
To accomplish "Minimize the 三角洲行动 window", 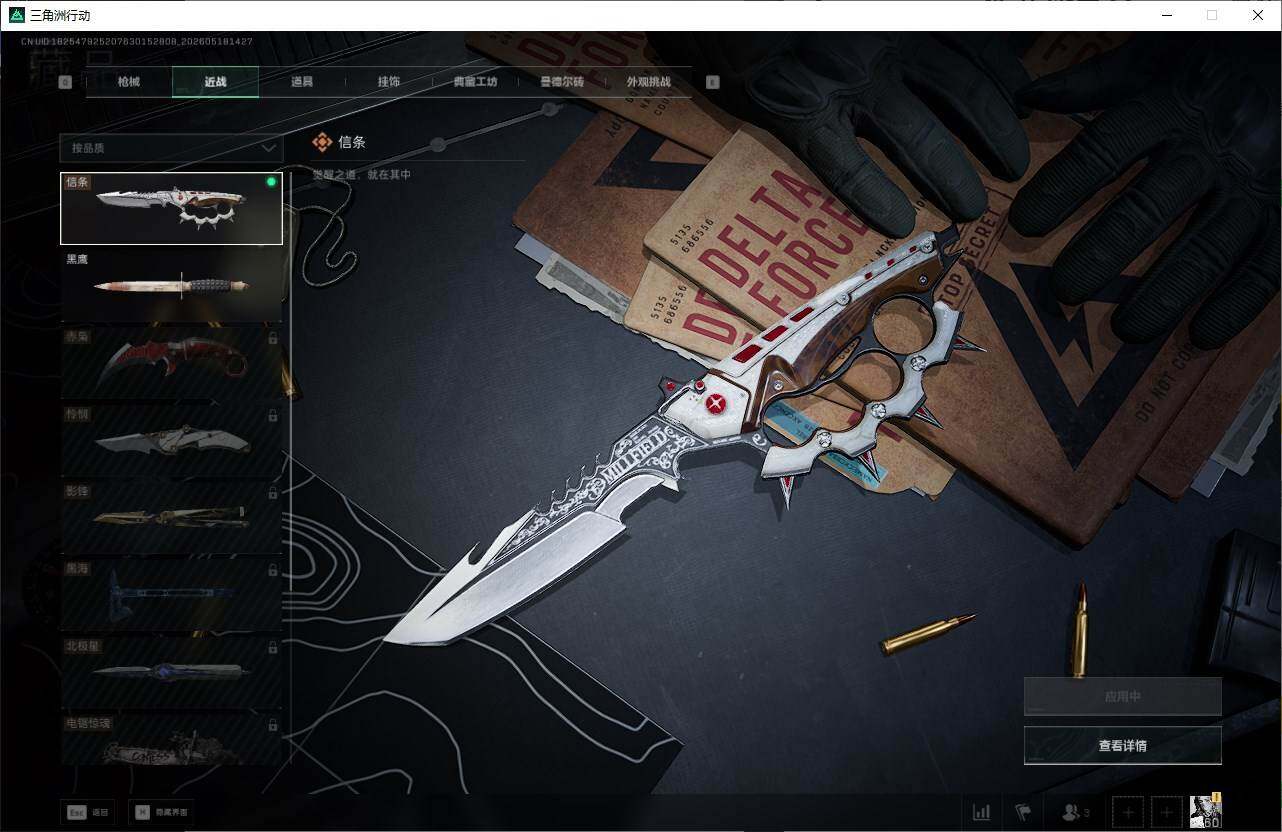I will 1166,15.
